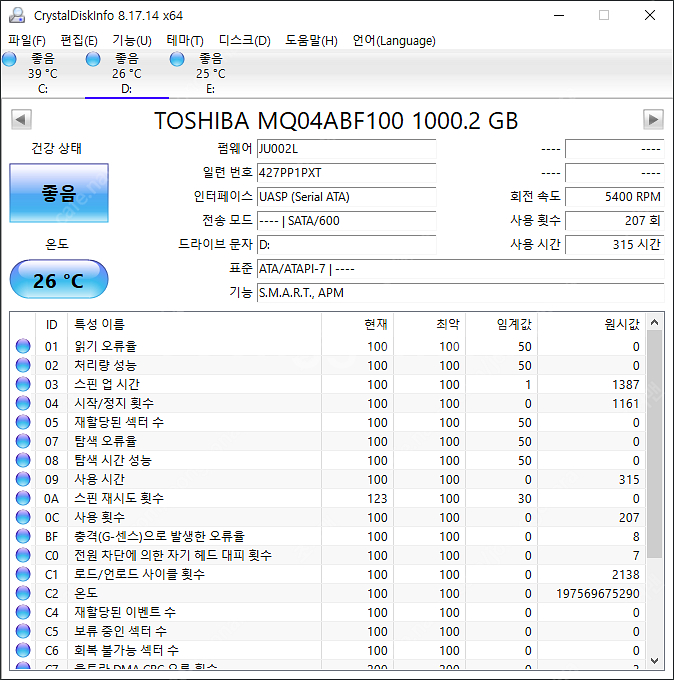The height and width of the screenshot is (680, 674).
Task: Click the 26 °C temperature button
Action: pyautogui.click(x=59, y=279)
